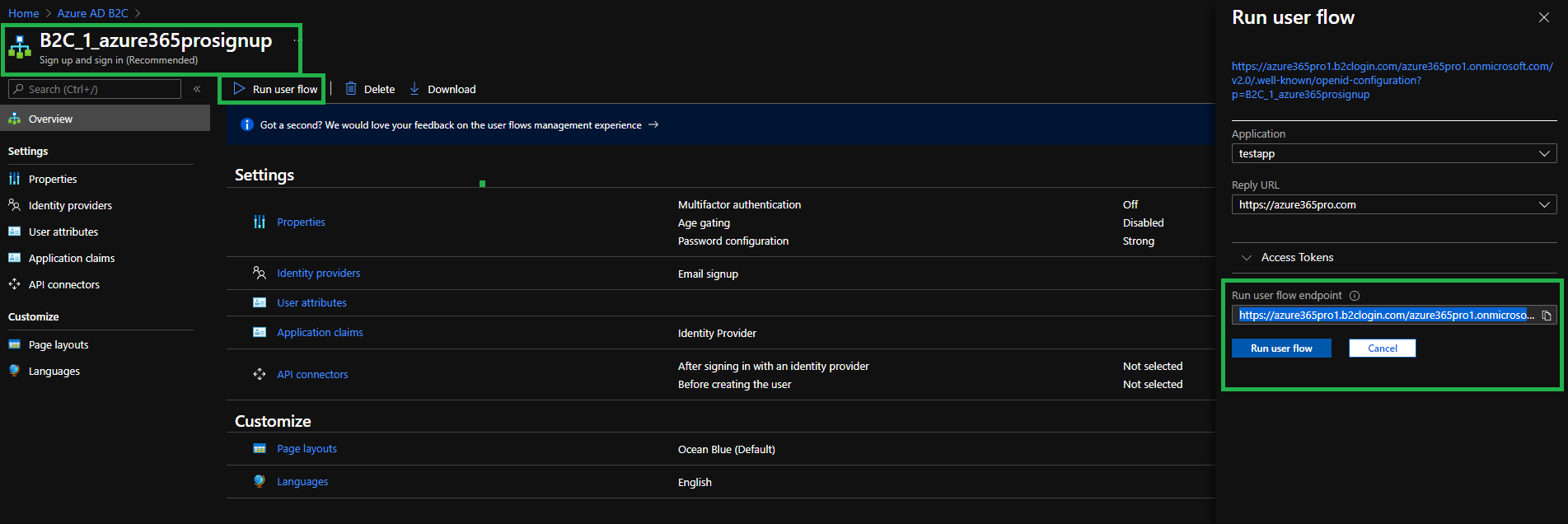
Task: Close the Run user flow panel
Action: (x=1544, y=17)
